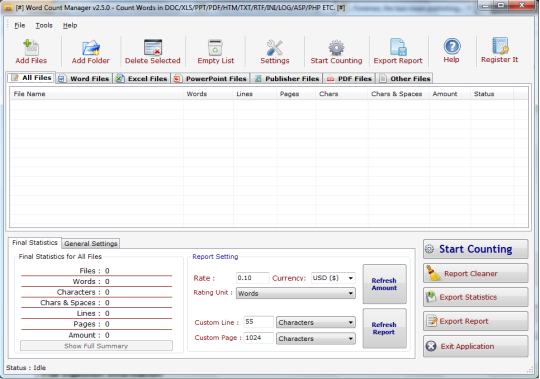The width and height of the screenshot is (540, 379).
Task: Click the Status : Idle text
Action: [26, 368]
